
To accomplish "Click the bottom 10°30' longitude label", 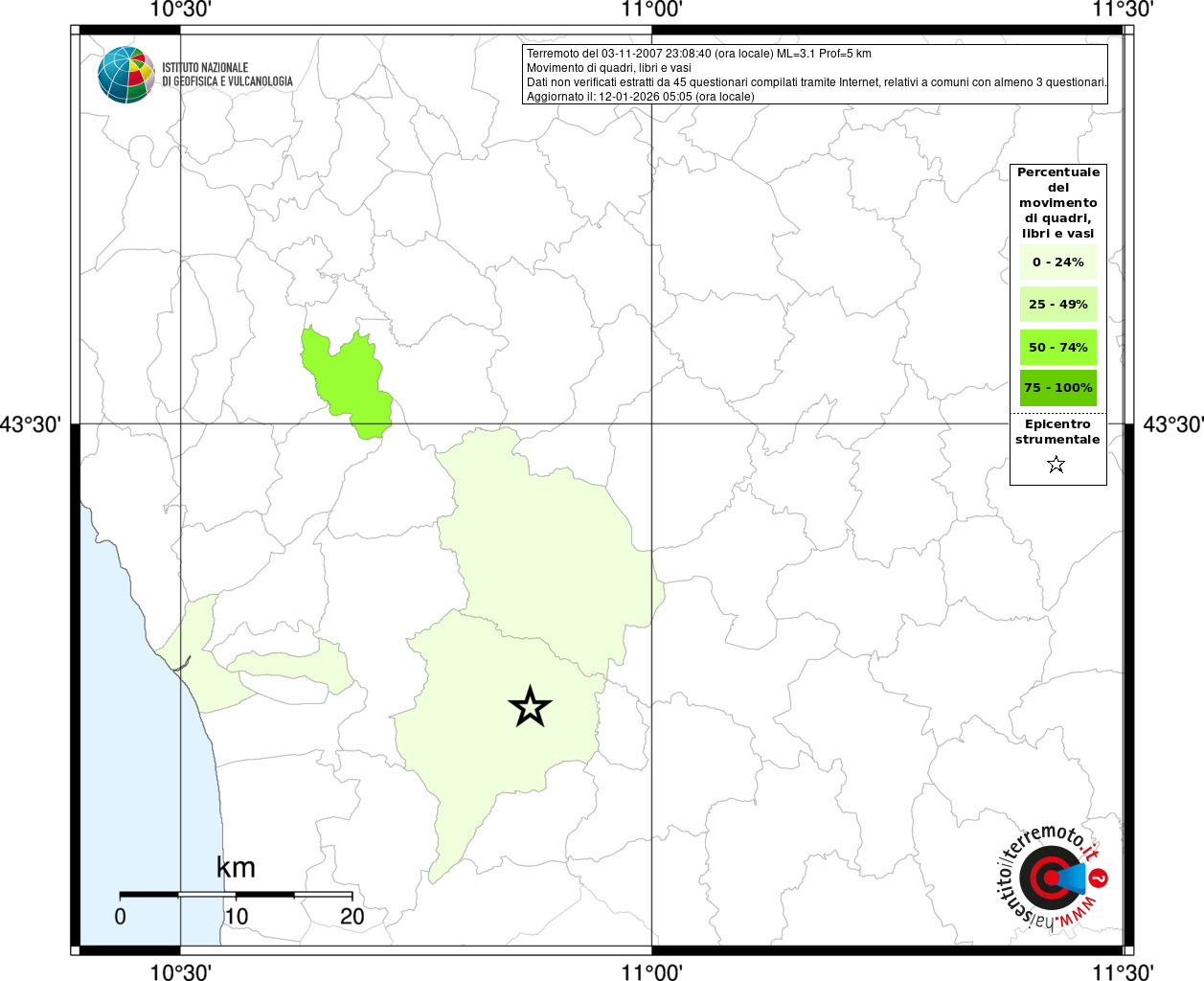I will point(180,971).
